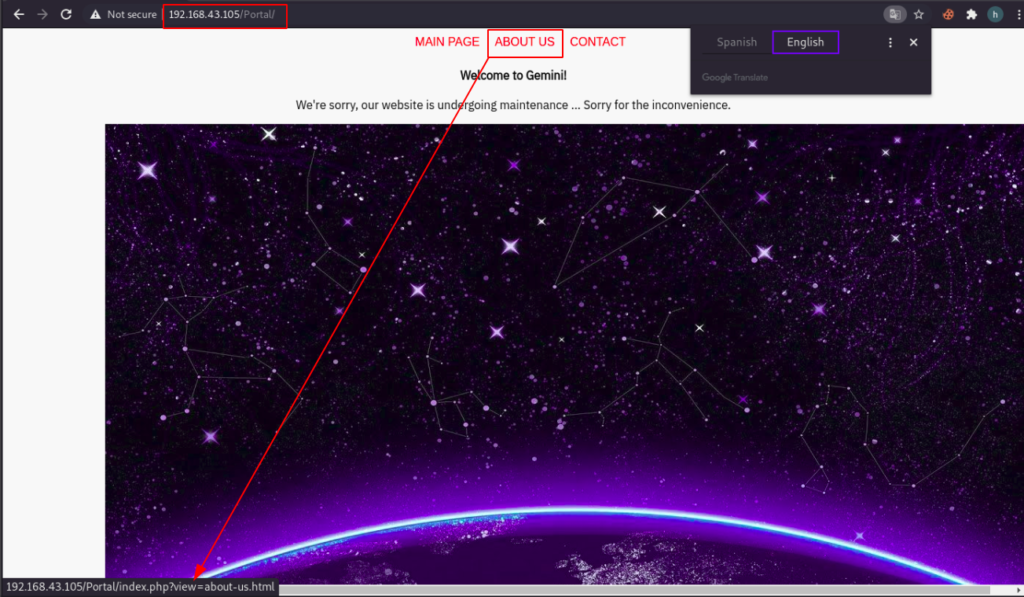Open translate options three-dot menu
Screen dimensions: 1024x597
(x=890, y=42)
